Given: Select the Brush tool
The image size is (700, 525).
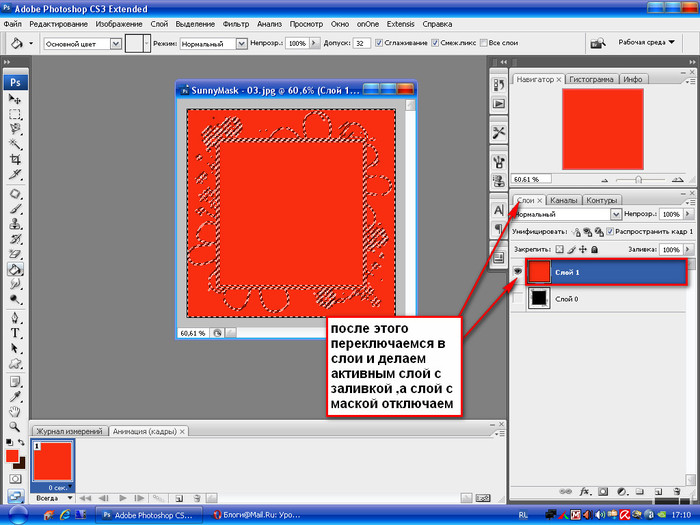Looking at the screenshot, I should click(15, 209).
